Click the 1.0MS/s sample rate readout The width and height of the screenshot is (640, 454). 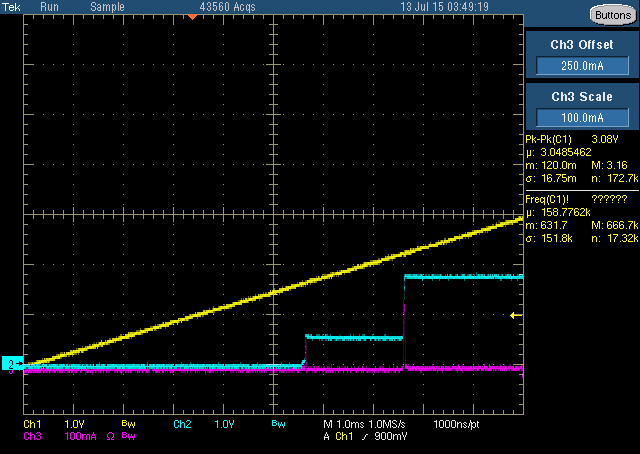[x=387, y=424]
